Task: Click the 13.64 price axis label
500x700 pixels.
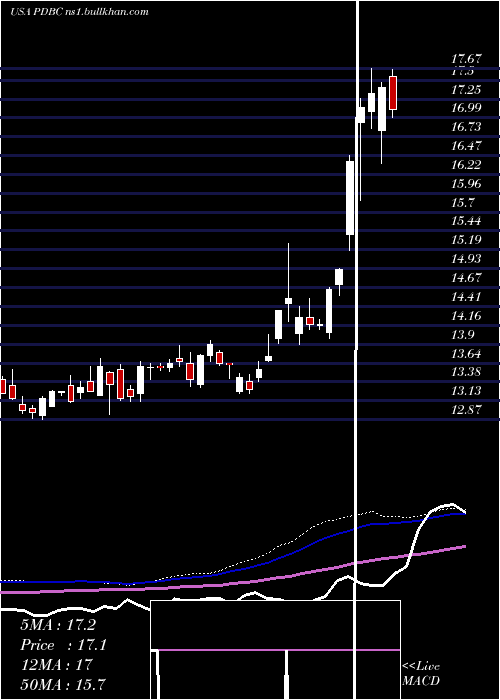Action: (466, 354)
